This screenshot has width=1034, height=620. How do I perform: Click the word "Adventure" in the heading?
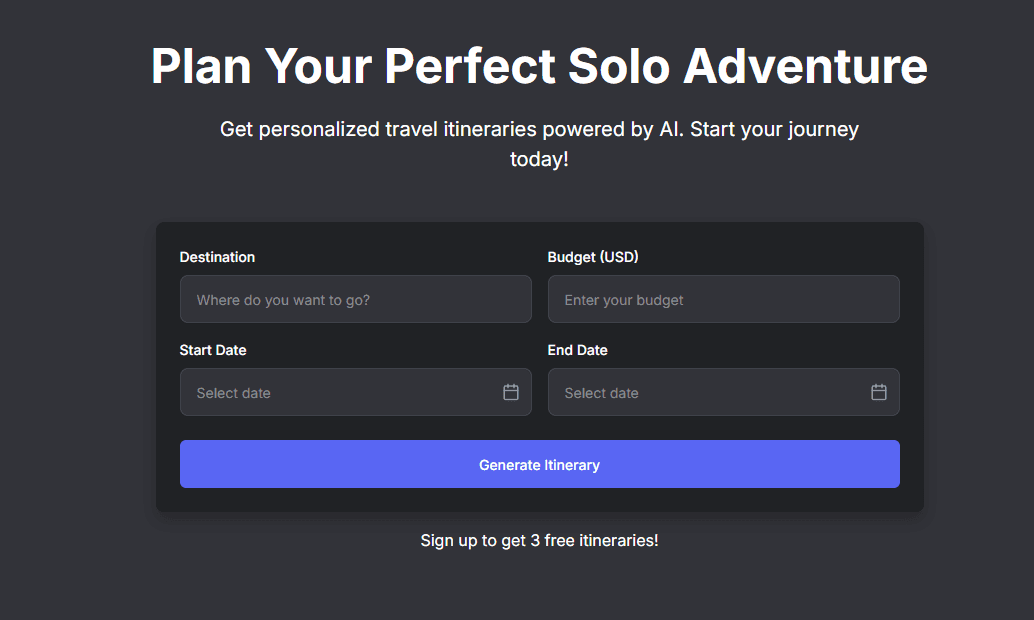point(805,66)
